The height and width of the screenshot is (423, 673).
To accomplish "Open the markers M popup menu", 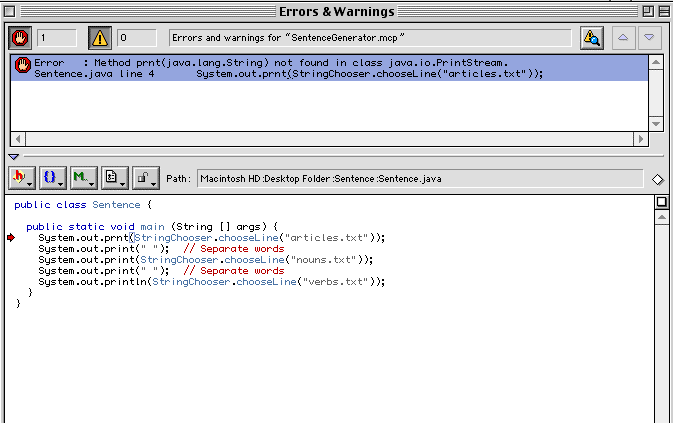I will coord(84,178).
